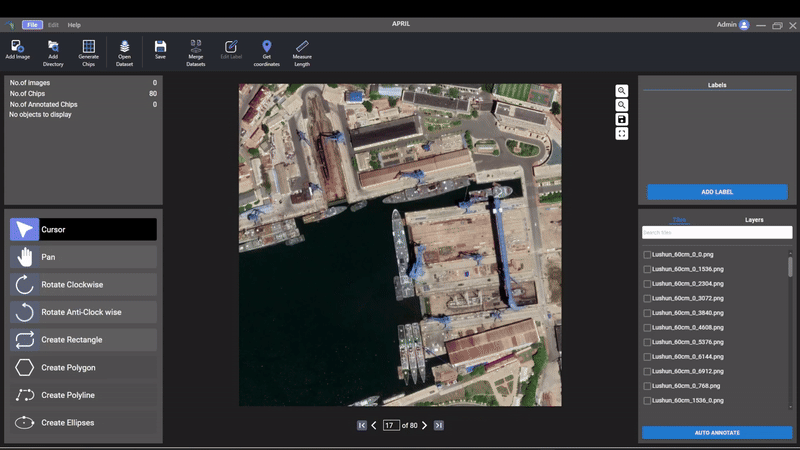Check the Lushun_60cm_0_0.png checkbox
800x450 pixels.
pyautogui.click(x=647, y=255)
